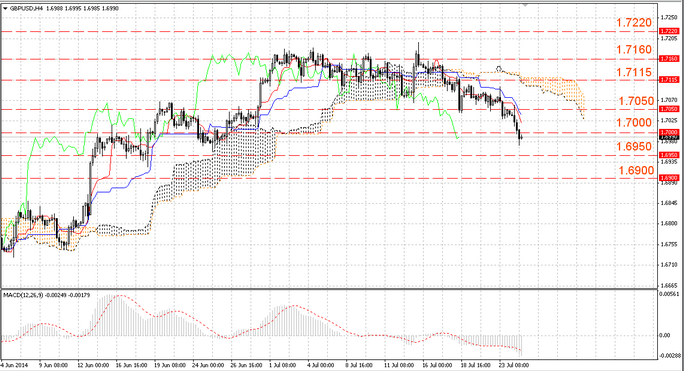
Task: Click the 12 Jun 00:00 time label
Action: click(92, 365)
